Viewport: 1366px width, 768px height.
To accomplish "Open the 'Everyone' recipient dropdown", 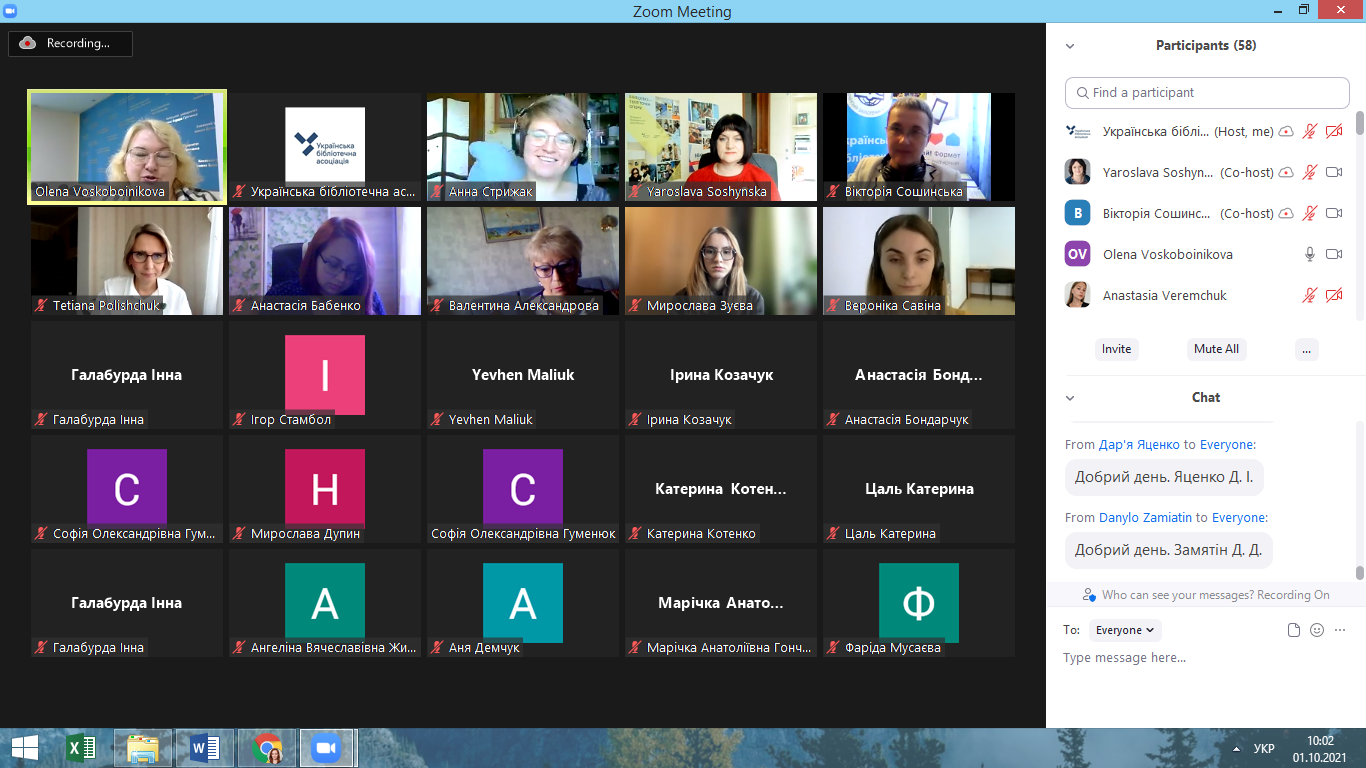I will click(1125, 630).
